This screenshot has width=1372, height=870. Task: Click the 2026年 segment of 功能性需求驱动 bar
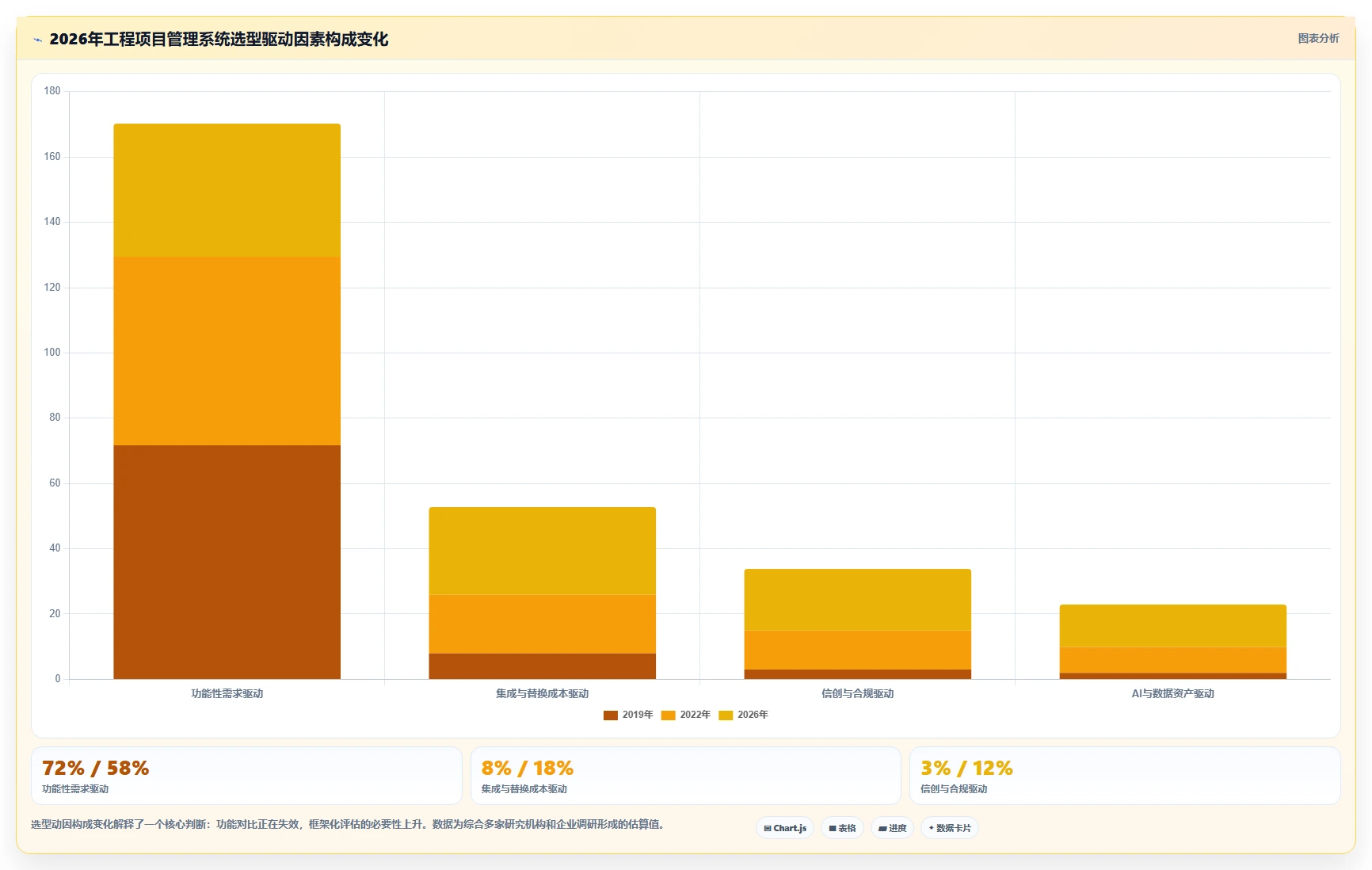[227, 190]
